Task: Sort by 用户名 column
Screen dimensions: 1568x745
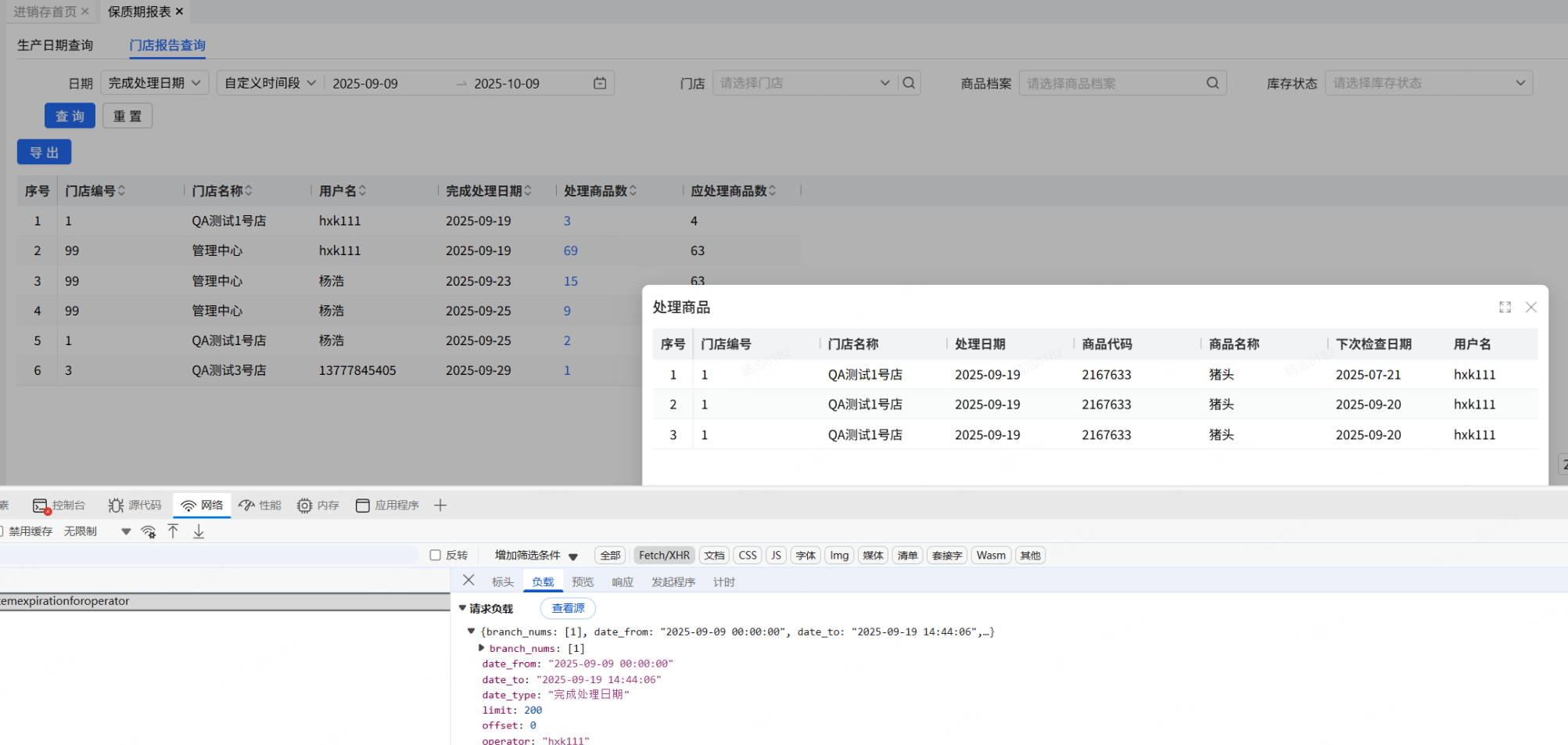Action: 363,191
